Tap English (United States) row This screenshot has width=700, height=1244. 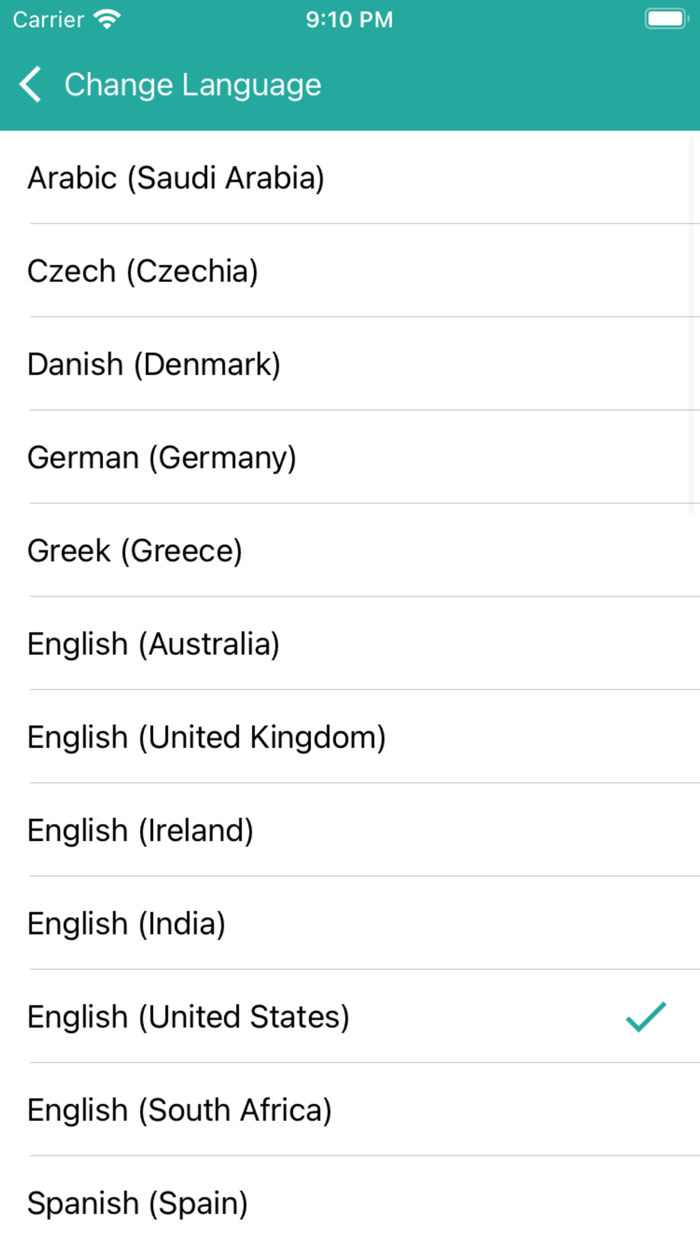pyautogui.click(x=189, y=1017)
